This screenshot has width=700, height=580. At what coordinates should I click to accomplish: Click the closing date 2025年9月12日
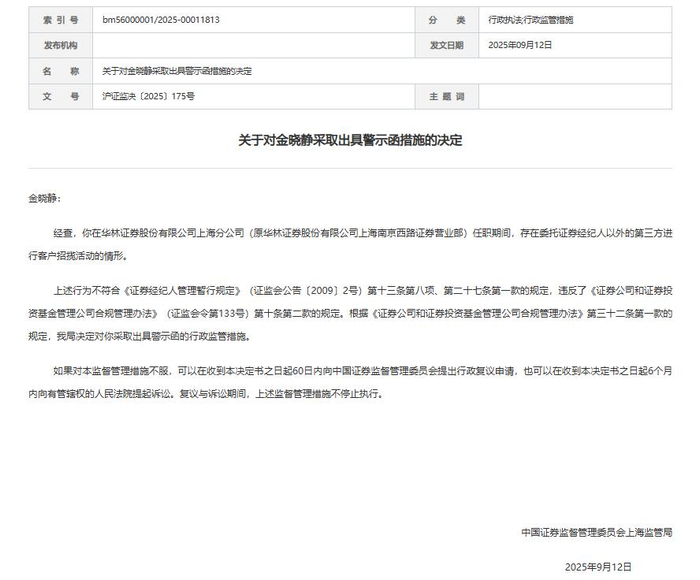pyautogui.click(x=598, y=567)
